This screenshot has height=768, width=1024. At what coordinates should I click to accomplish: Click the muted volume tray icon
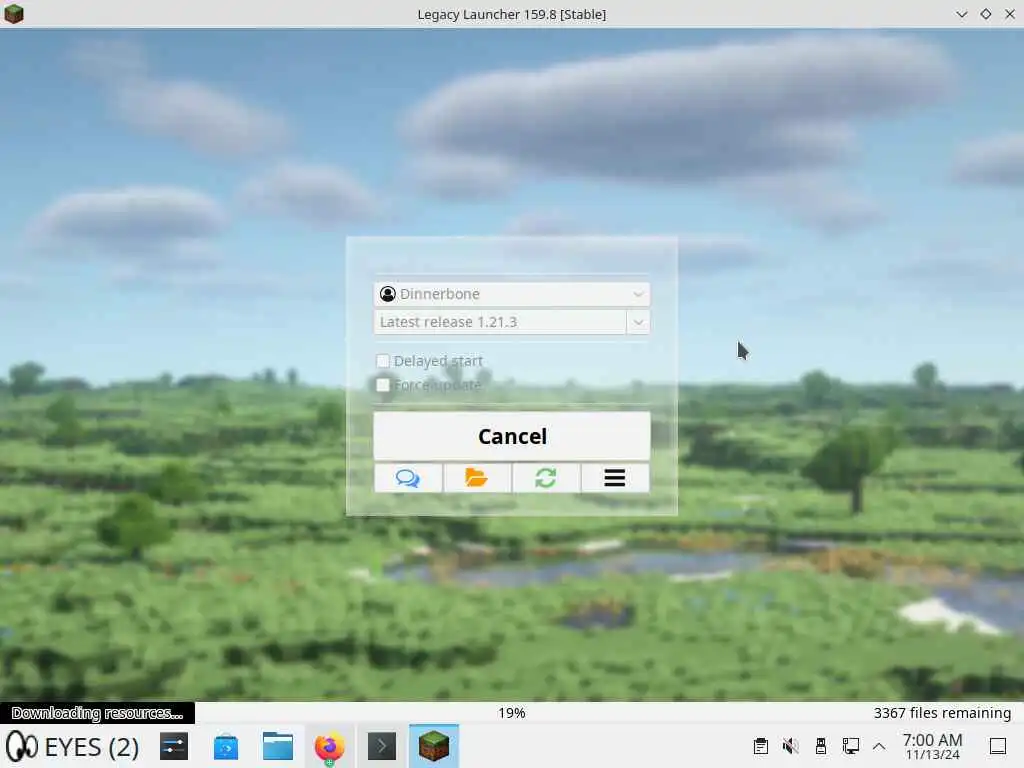[x=790, y=746]
